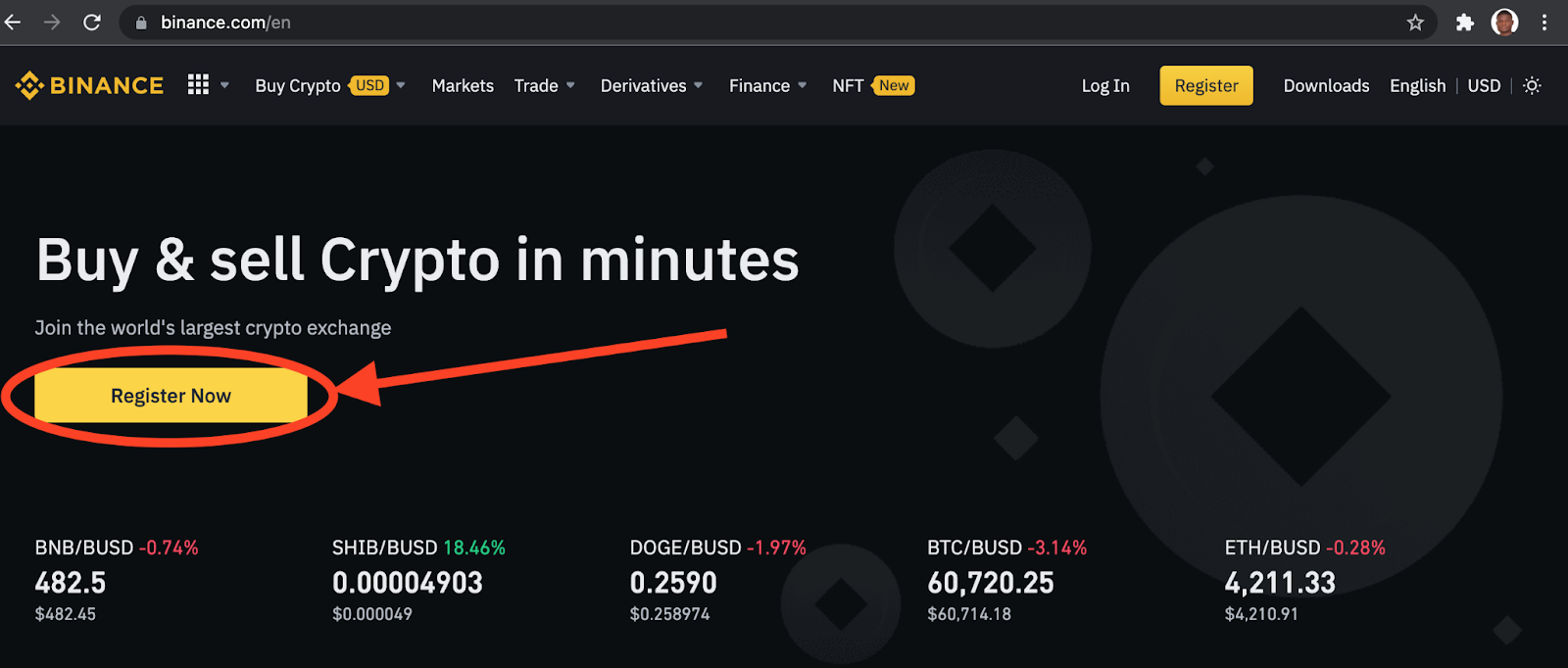Open the Trade menu

(x=536, y=86)
